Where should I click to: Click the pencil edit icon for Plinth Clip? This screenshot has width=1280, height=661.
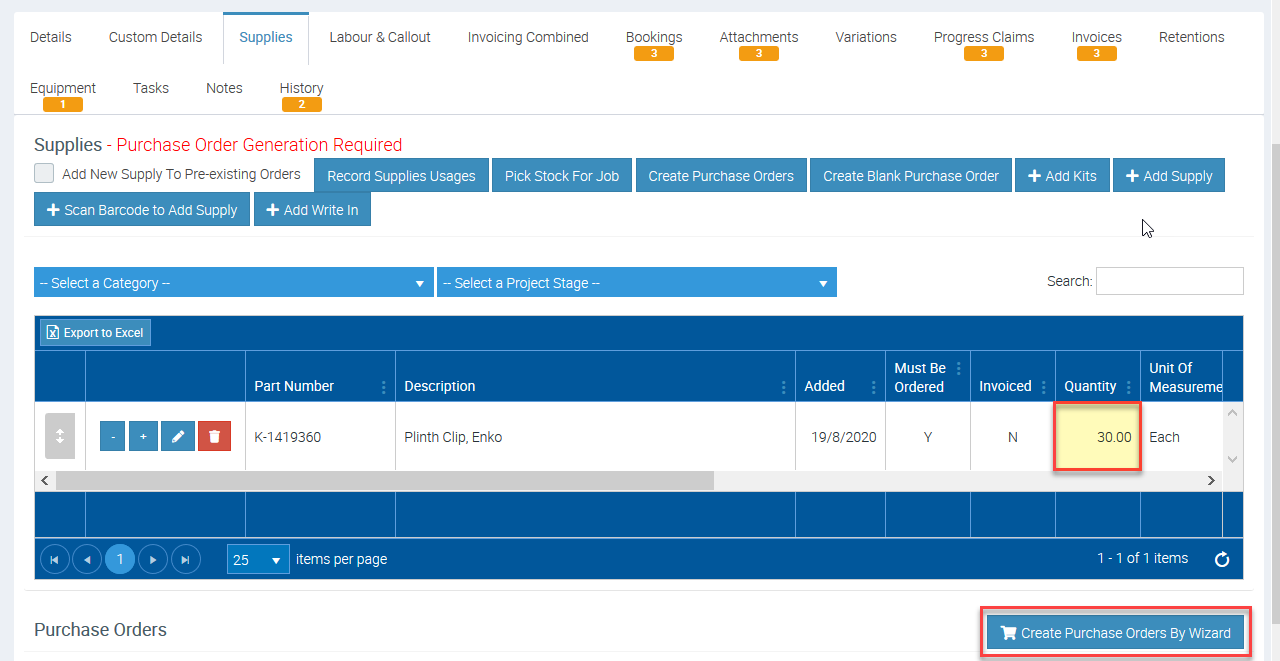(x=178, y=436)
